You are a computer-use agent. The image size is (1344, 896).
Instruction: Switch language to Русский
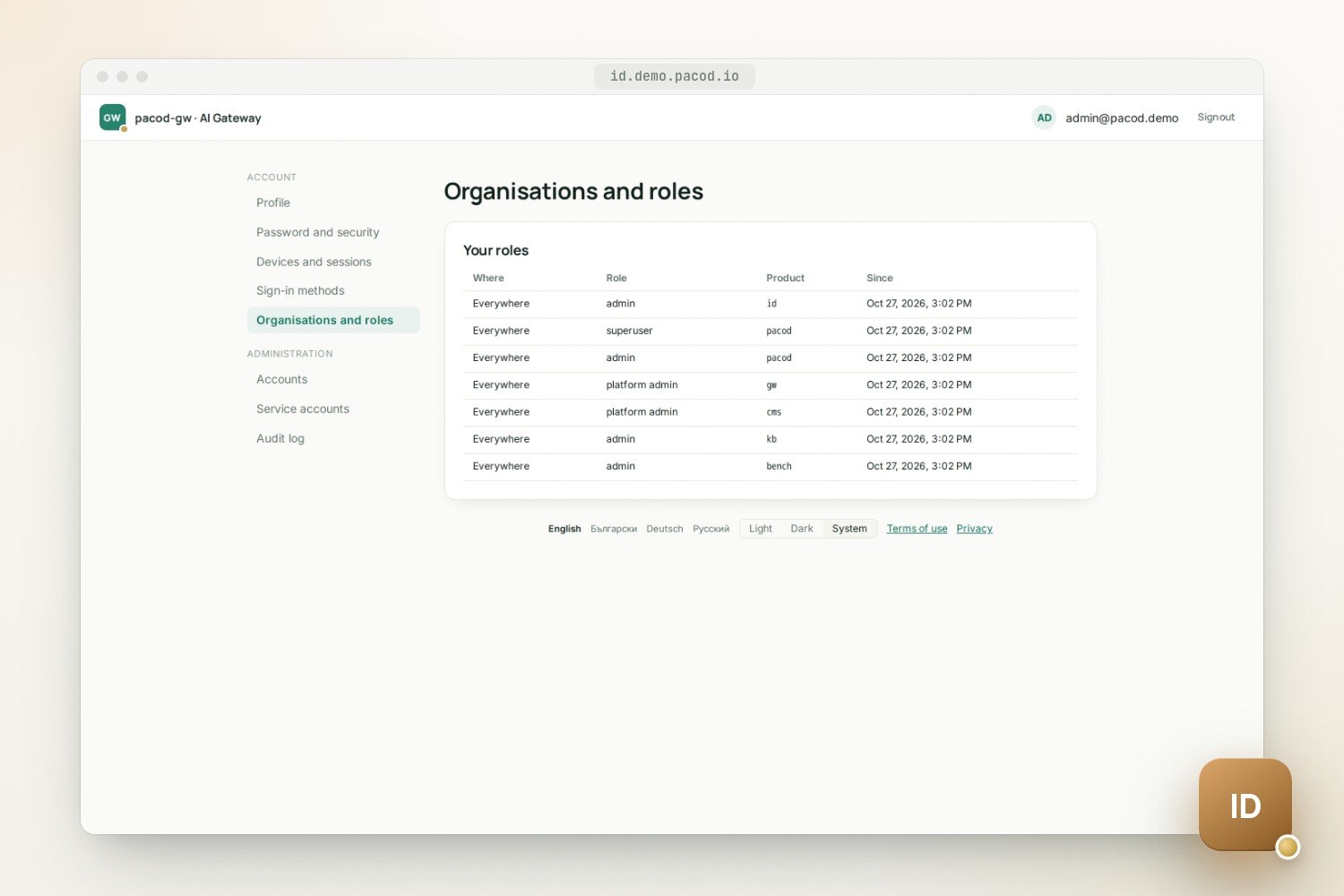pyautogui.click(x=711, y=529)
